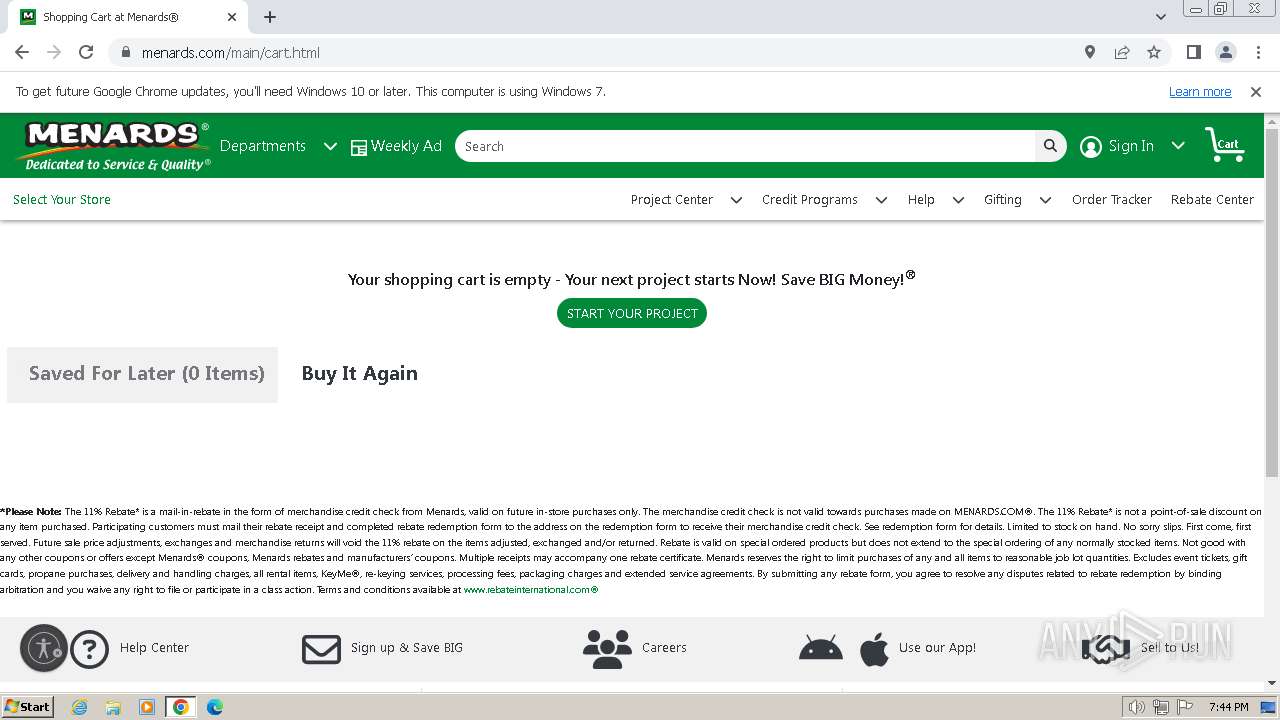Switch to Saved For Later tab
1280x720 pixels.
click(143, 375)
